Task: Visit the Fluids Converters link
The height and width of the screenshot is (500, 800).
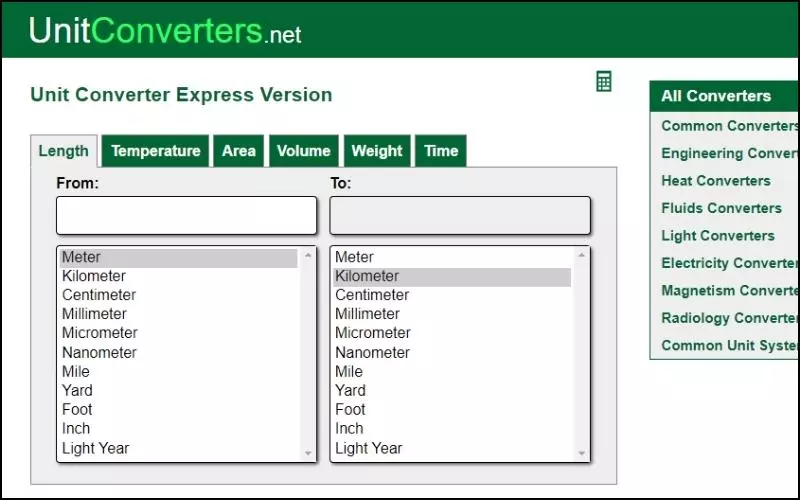Action: 721,208
